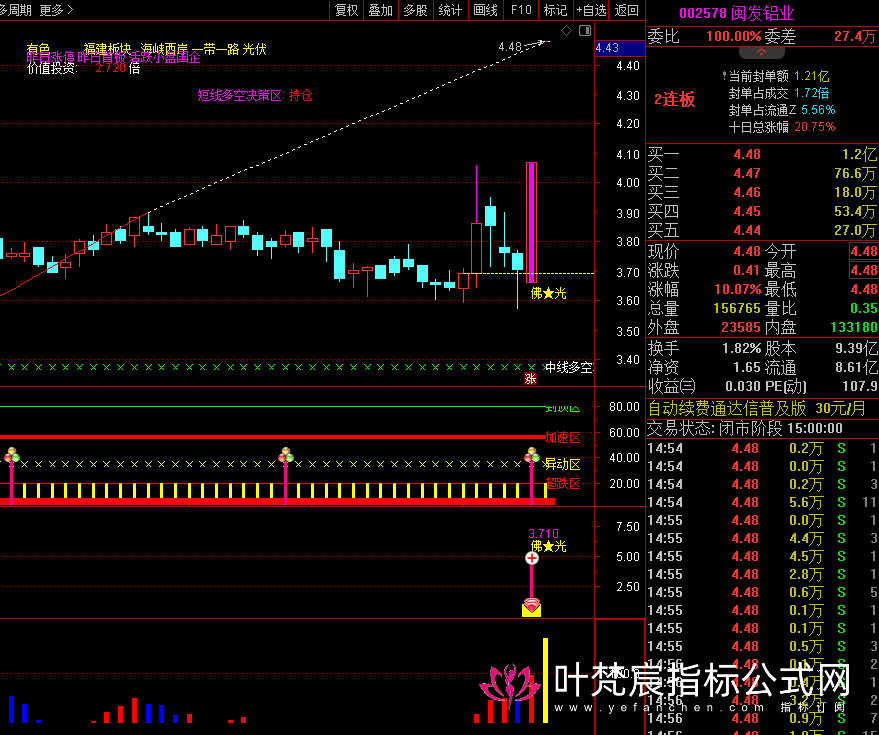Click the 复权 toolbar button
The height and width of the screenshot is (735, 879).
[x=346, y=10]
